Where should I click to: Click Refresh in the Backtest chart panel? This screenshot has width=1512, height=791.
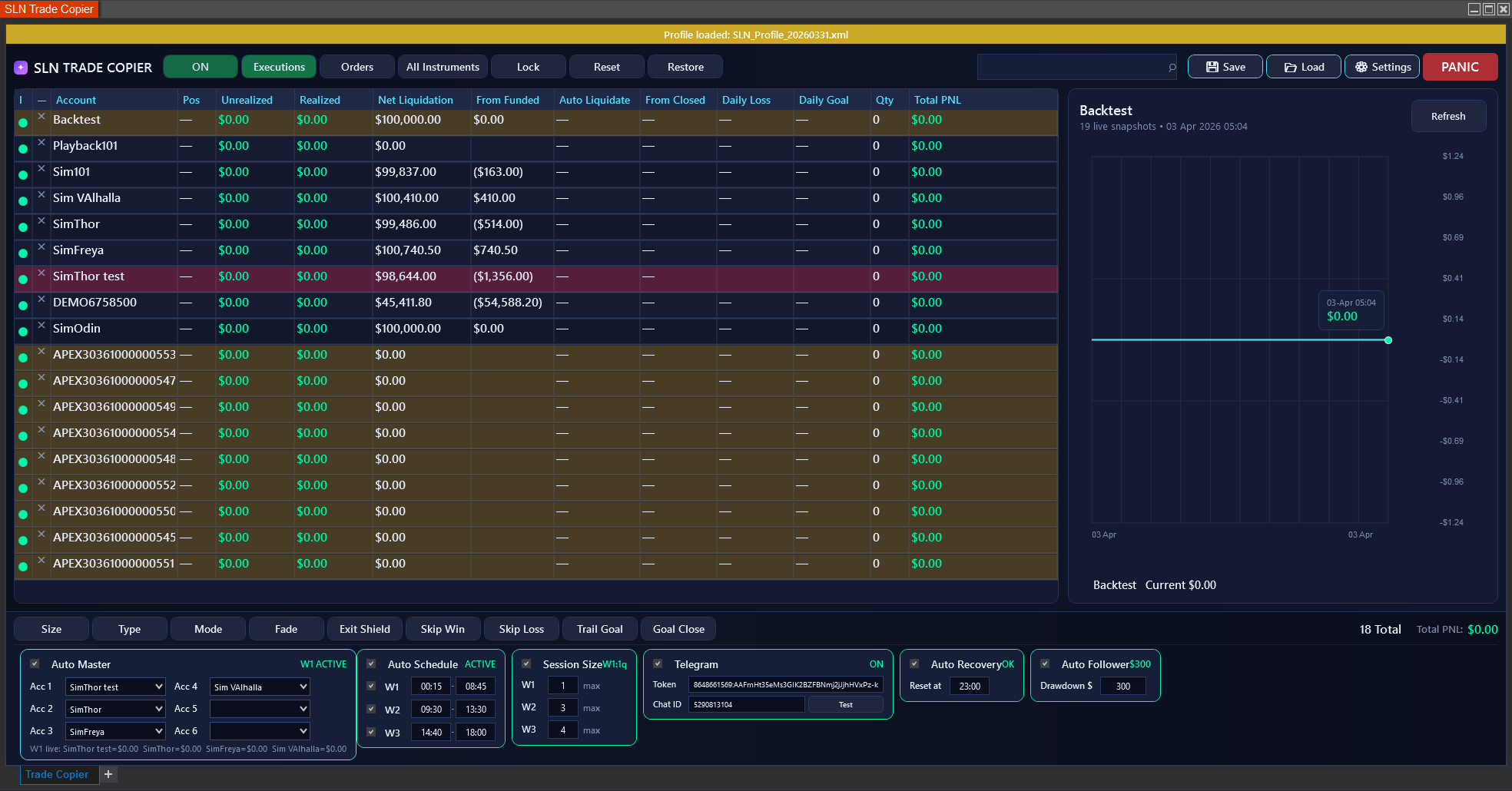coord(1447,116)
